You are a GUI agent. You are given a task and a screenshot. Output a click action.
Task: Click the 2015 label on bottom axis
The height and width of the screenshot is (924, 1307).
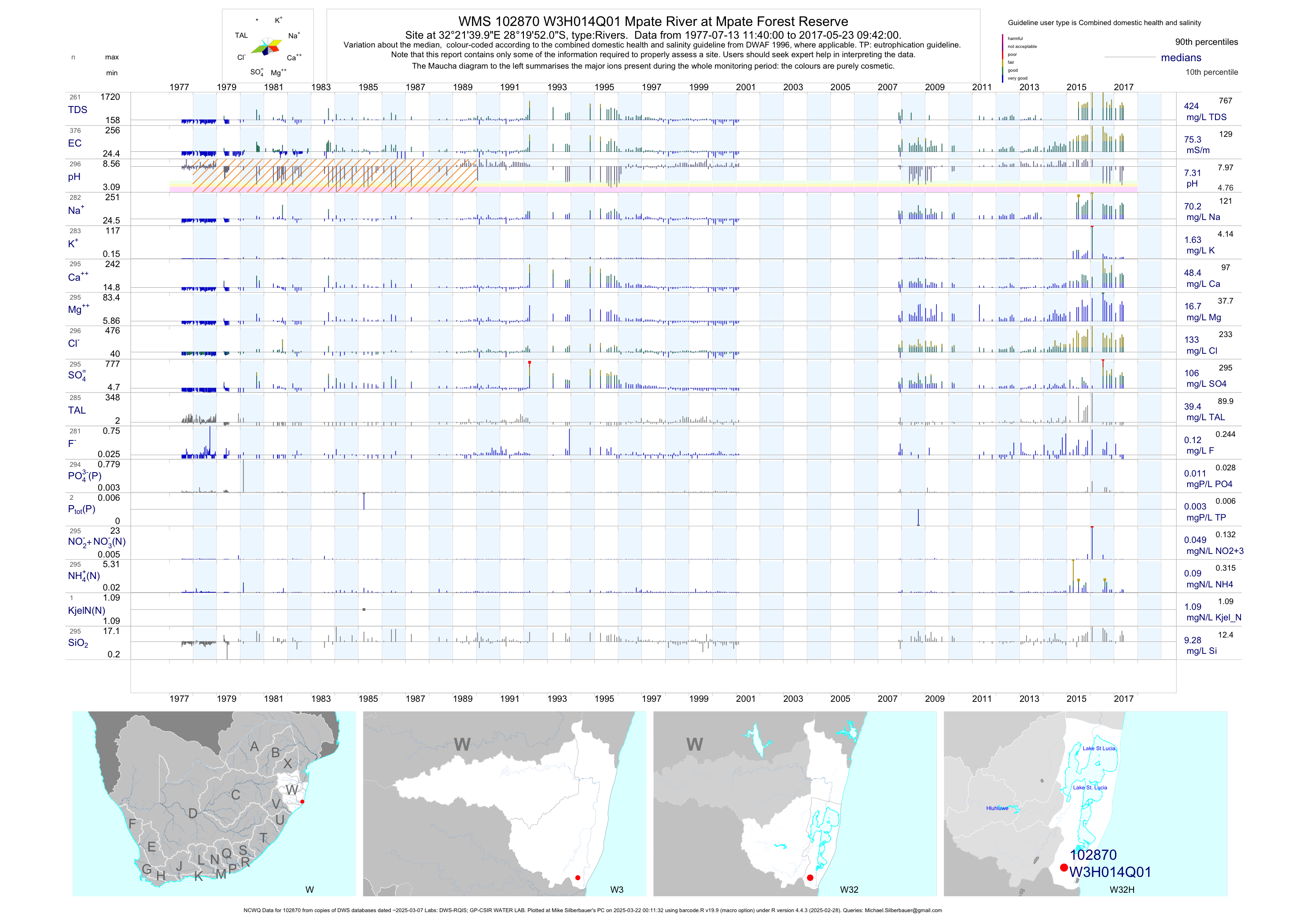(1076, 699)
